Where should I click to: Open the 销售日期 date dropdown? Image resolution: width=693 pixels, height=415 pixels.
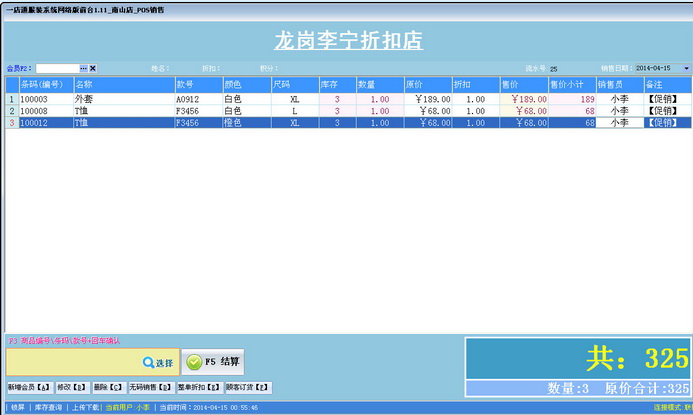coord(687,68)
